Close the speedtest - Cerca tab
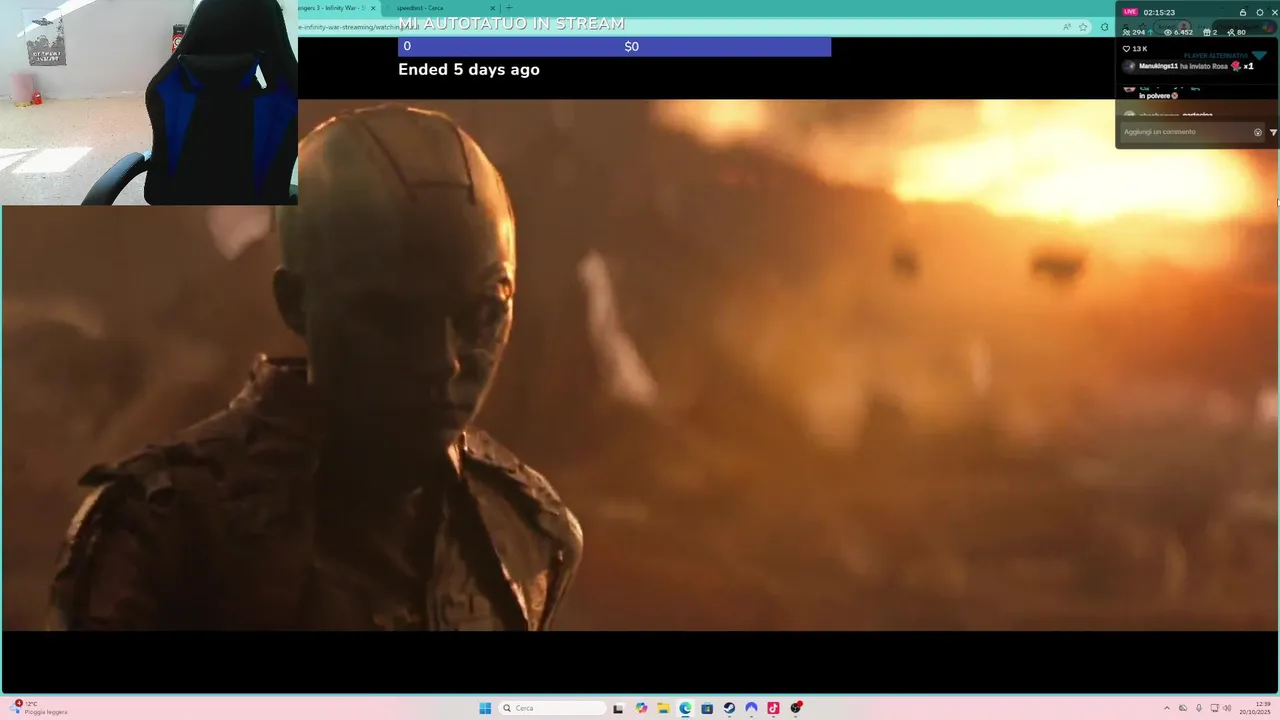1280x720 pixels. (492, 8)
